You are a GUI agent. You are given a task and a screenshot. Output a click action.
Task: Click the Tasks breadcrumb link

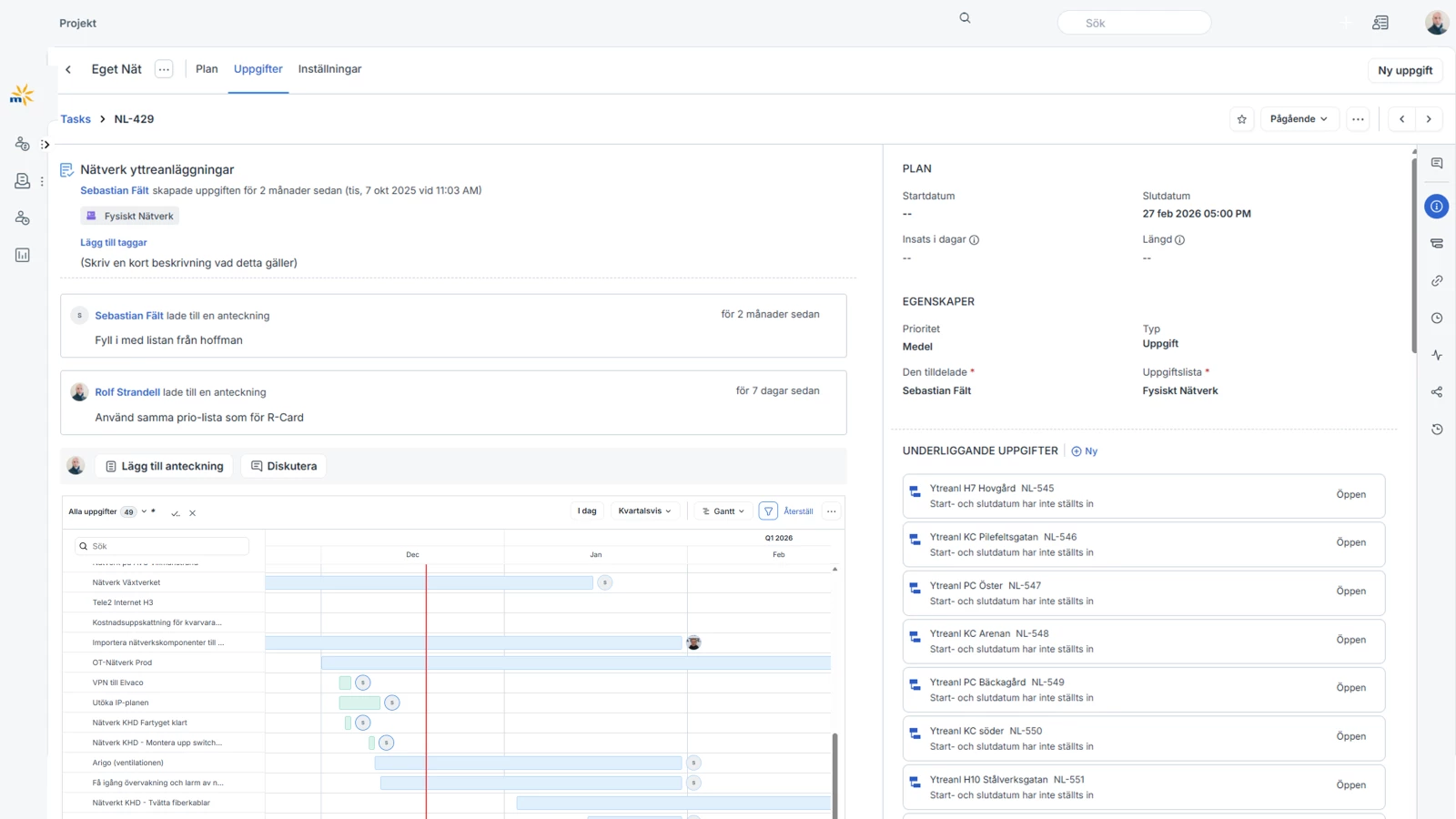pos(76,119)
